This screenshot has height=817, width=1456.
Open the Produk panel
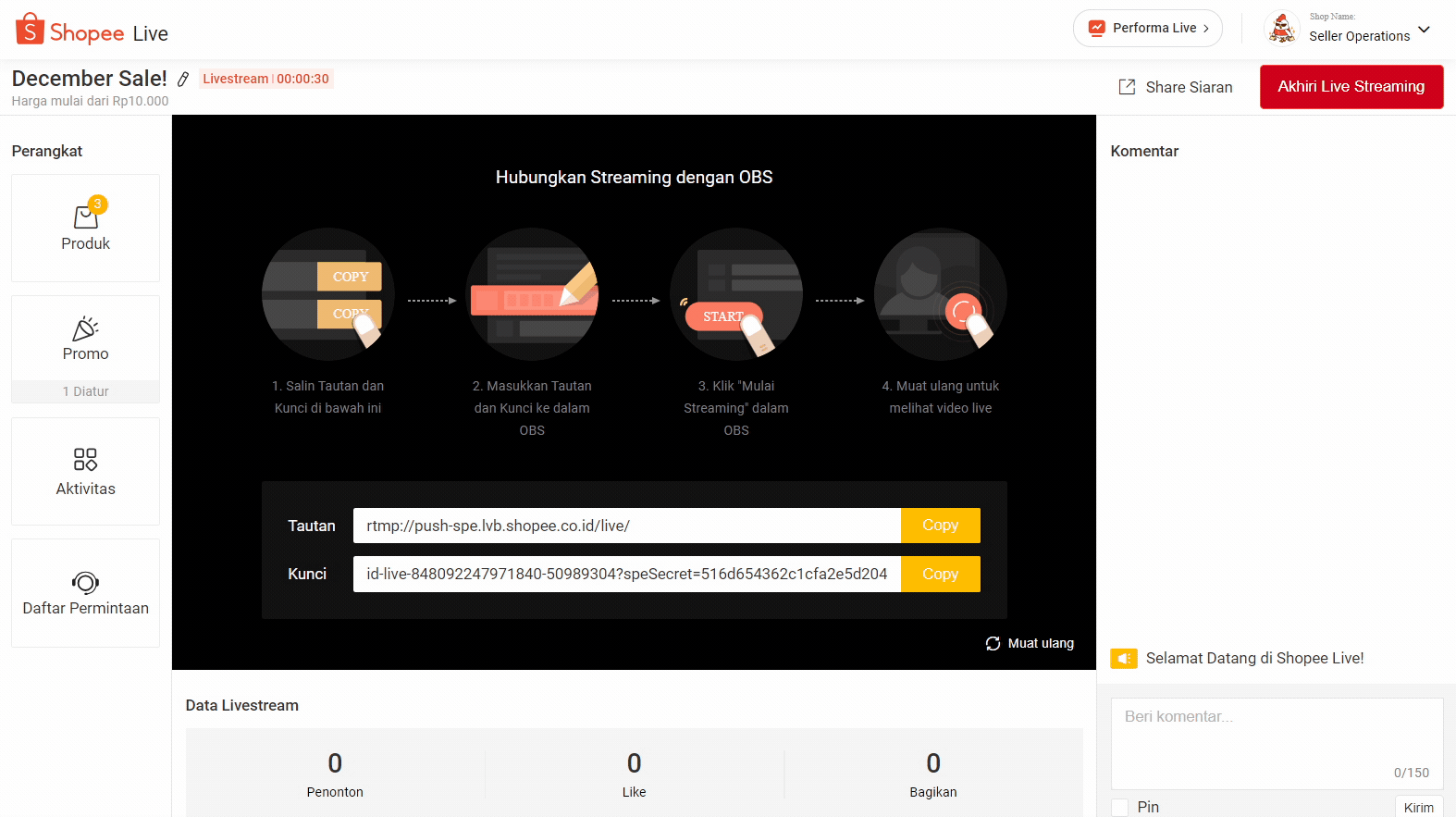point(85,228)
